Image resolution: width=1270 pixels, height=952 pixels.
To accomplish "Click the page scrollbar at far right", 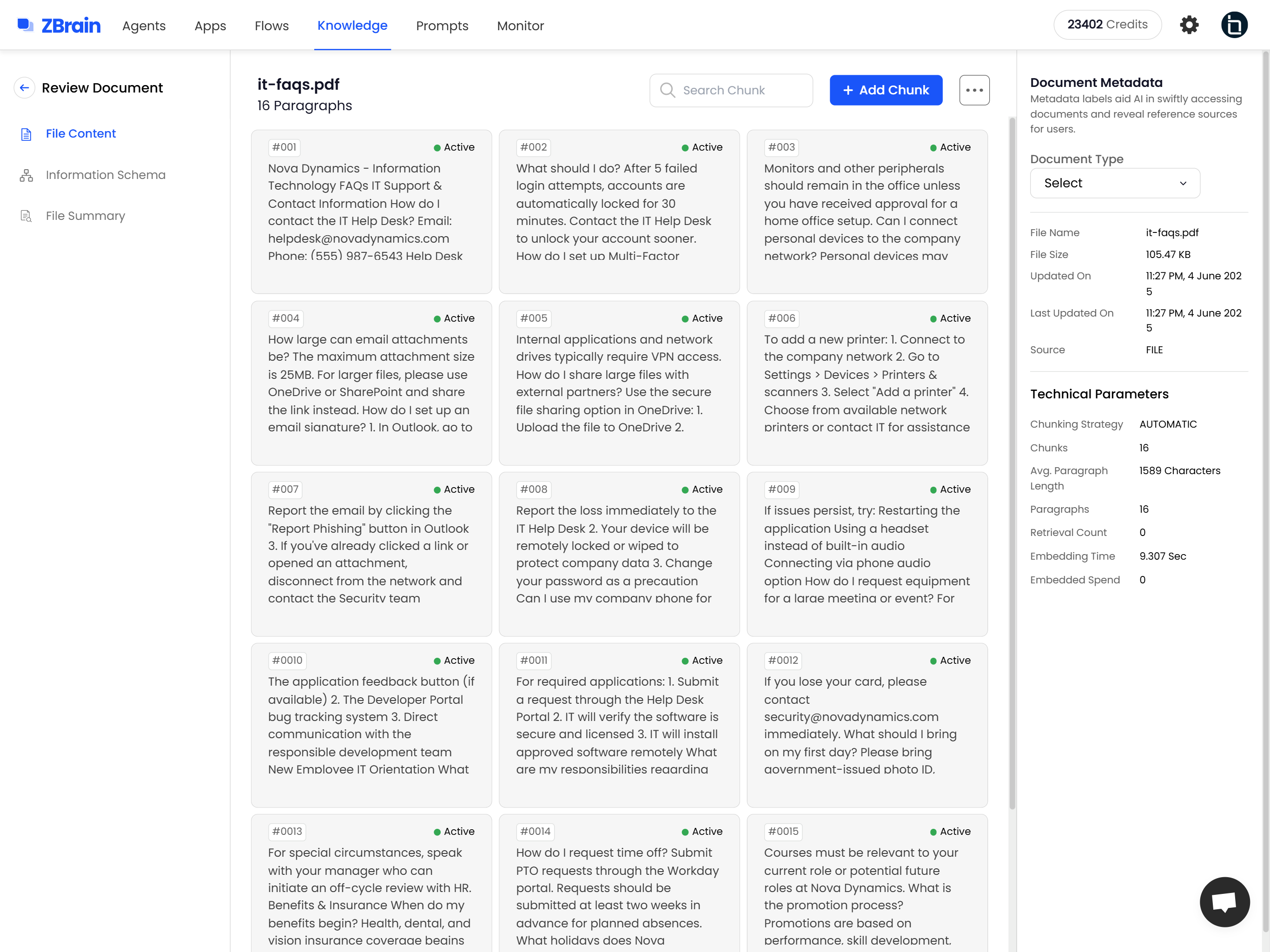I will 1265,492.
